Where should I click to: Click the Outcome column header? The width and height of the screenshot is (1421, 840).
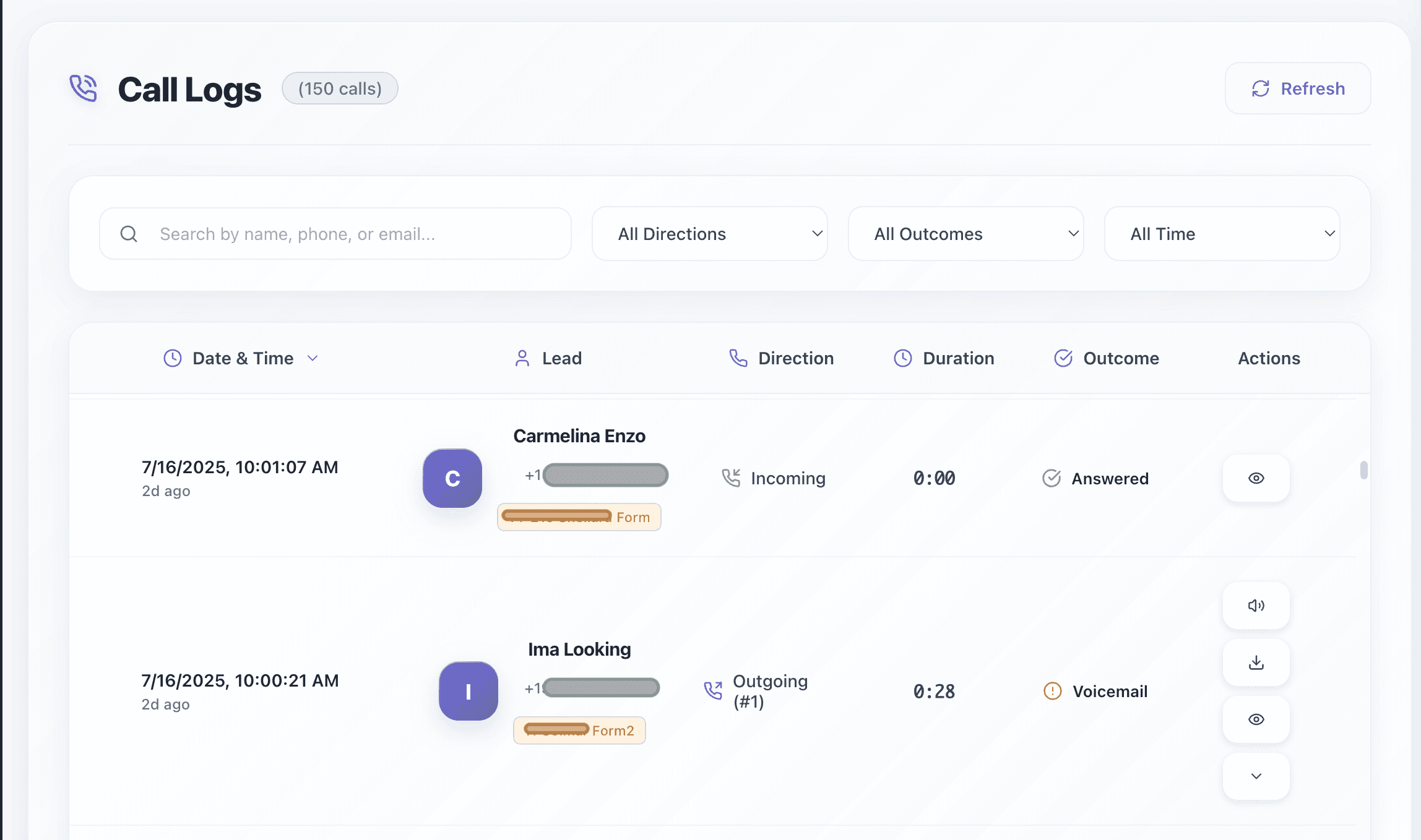[x=1120, y=358]
